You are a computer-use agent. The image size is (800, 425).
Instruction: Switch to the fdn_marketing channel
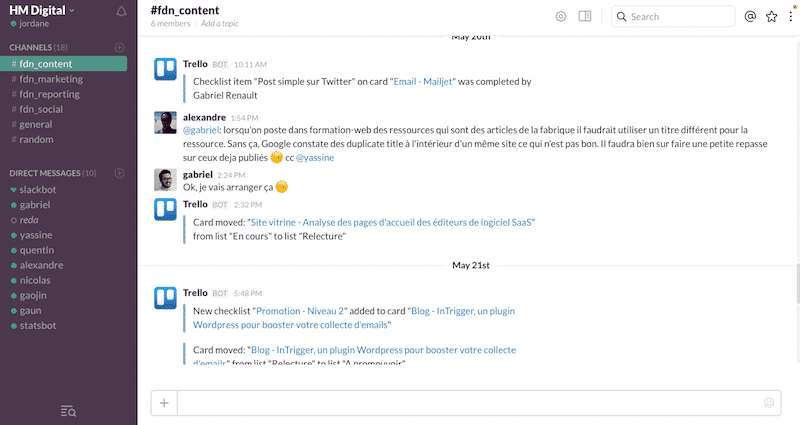click(x=47, y=79)
